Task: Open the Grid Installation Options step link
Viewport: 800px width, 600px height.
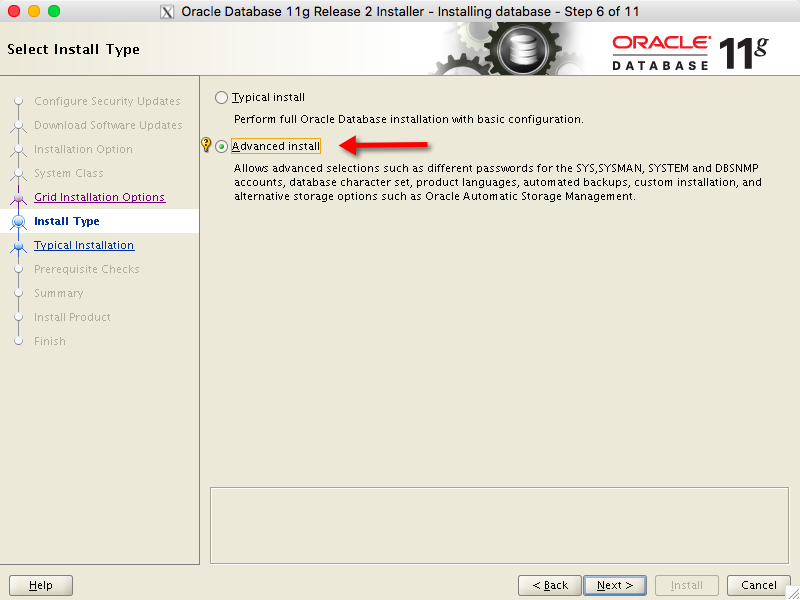Action: tap(99, 197)
